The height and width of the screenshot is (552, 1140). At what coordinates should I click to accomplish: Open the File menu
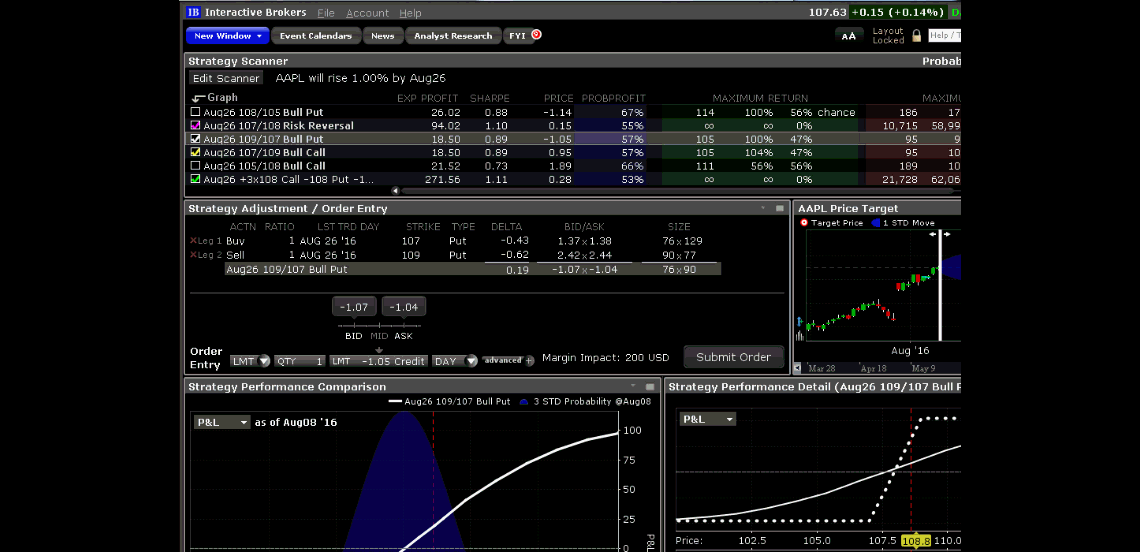[326, 13]
